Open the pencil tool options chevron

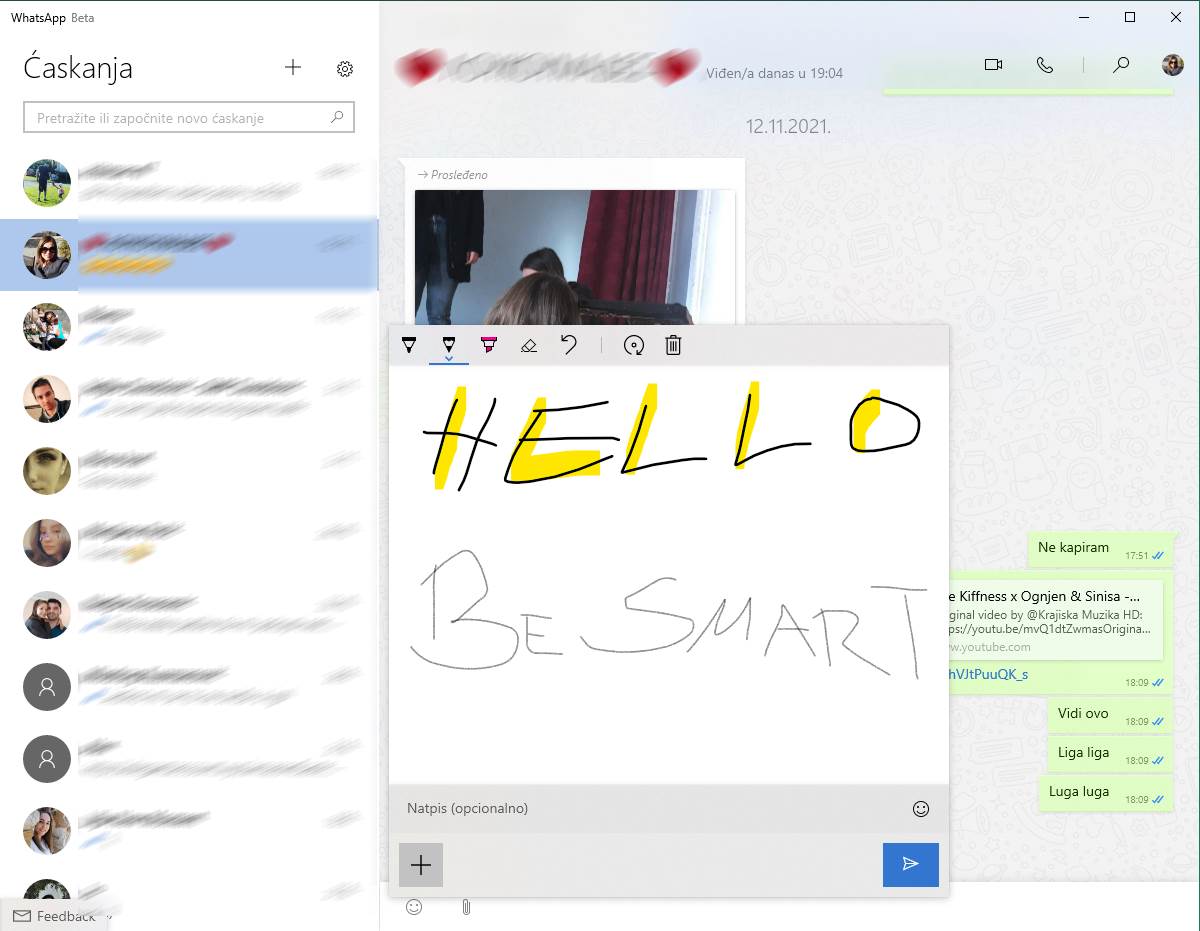(x=448, y=358)
